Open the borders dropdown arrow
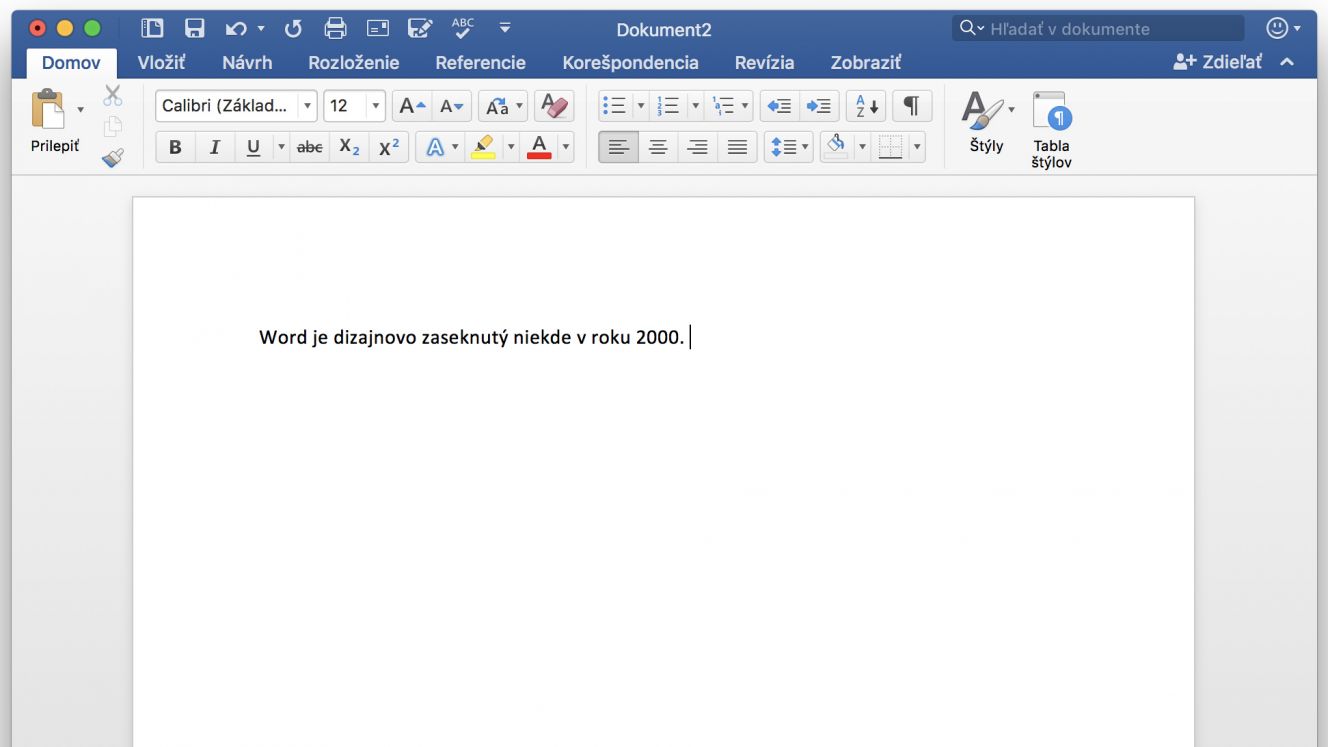1328x747 pixels. 917,147
